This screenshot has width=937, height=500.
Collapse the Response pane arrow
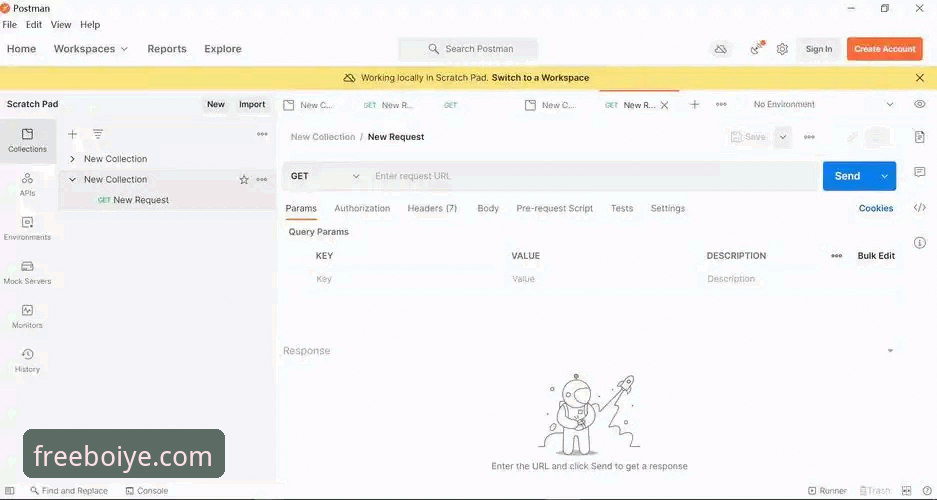pyautogui.click(x=890, y=351)
